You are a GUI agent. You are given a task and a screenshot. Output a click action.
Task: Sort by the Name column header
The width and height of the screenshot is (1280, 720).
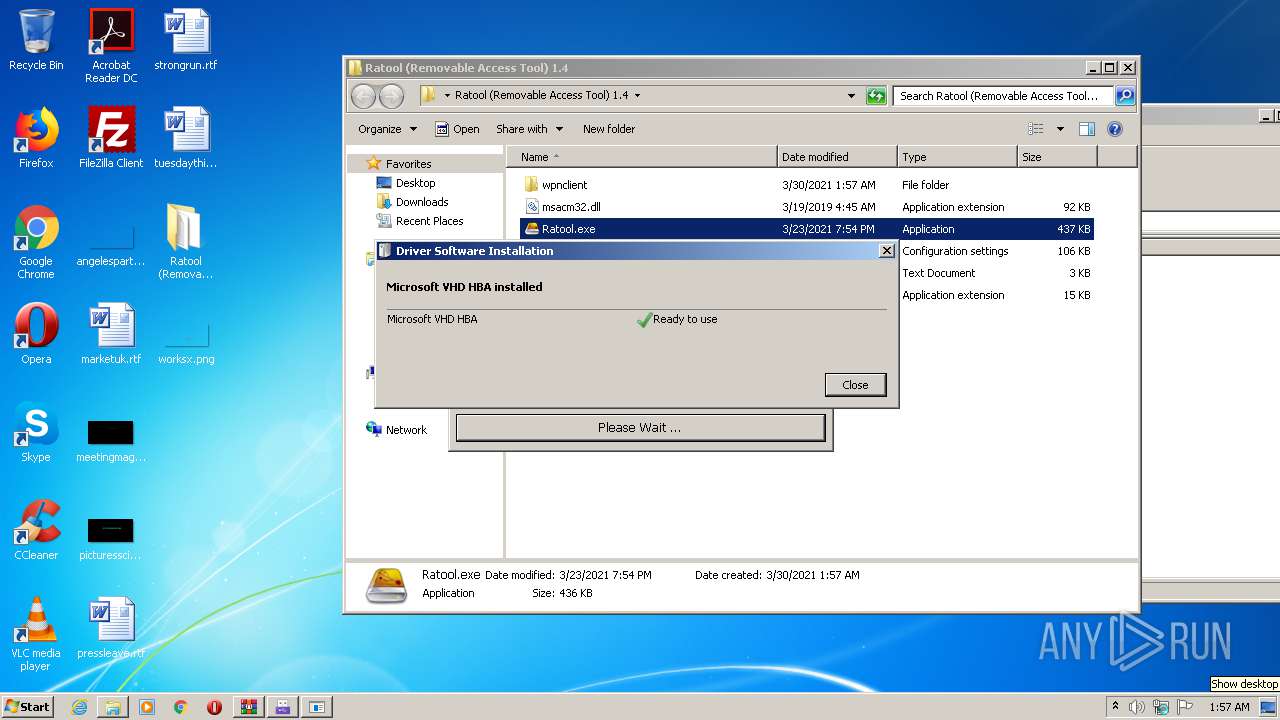[x=642, y=157]
